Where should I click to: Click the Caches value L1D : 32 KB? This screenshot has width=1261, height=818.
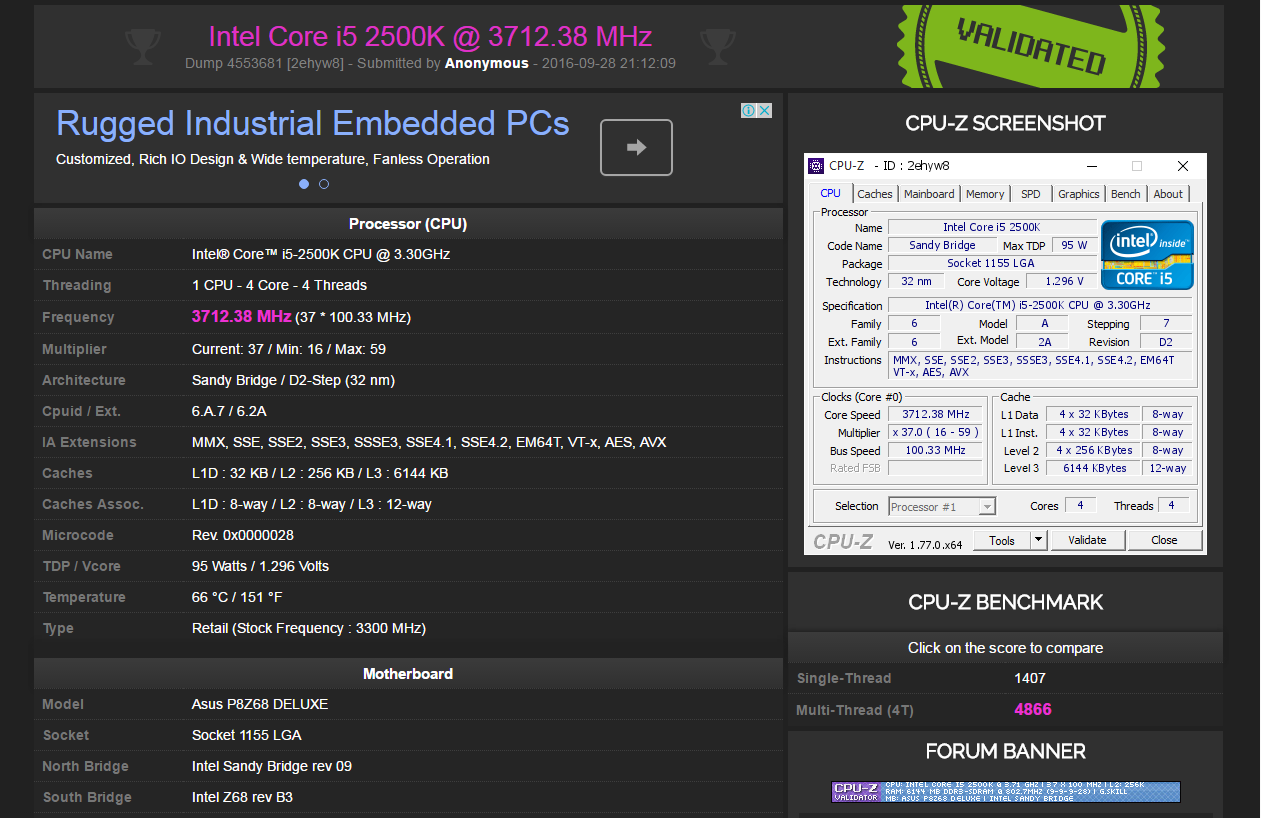(320, 473)
